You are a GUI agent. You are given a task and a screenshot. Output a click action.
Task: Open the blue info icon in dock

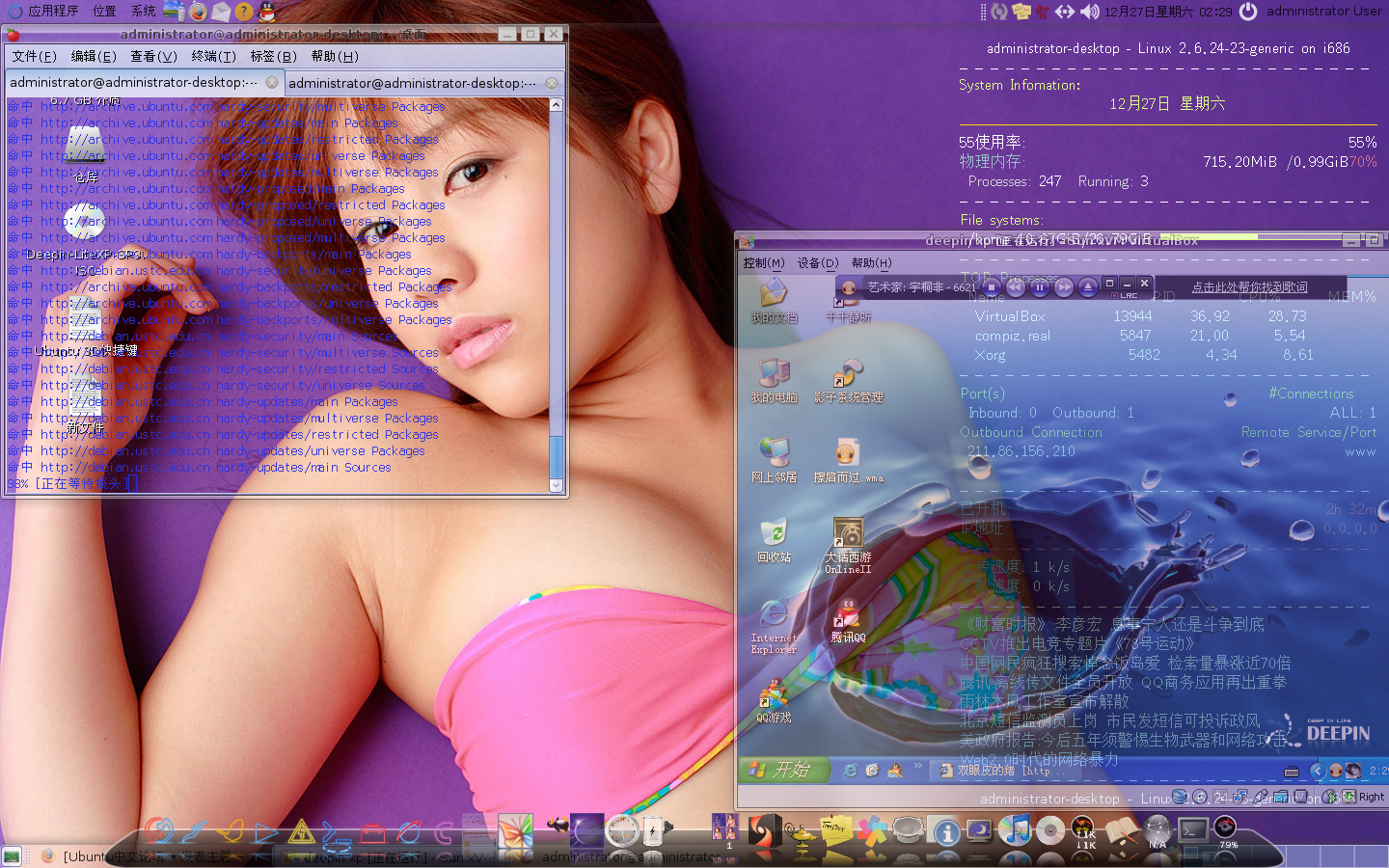[946, 831]
